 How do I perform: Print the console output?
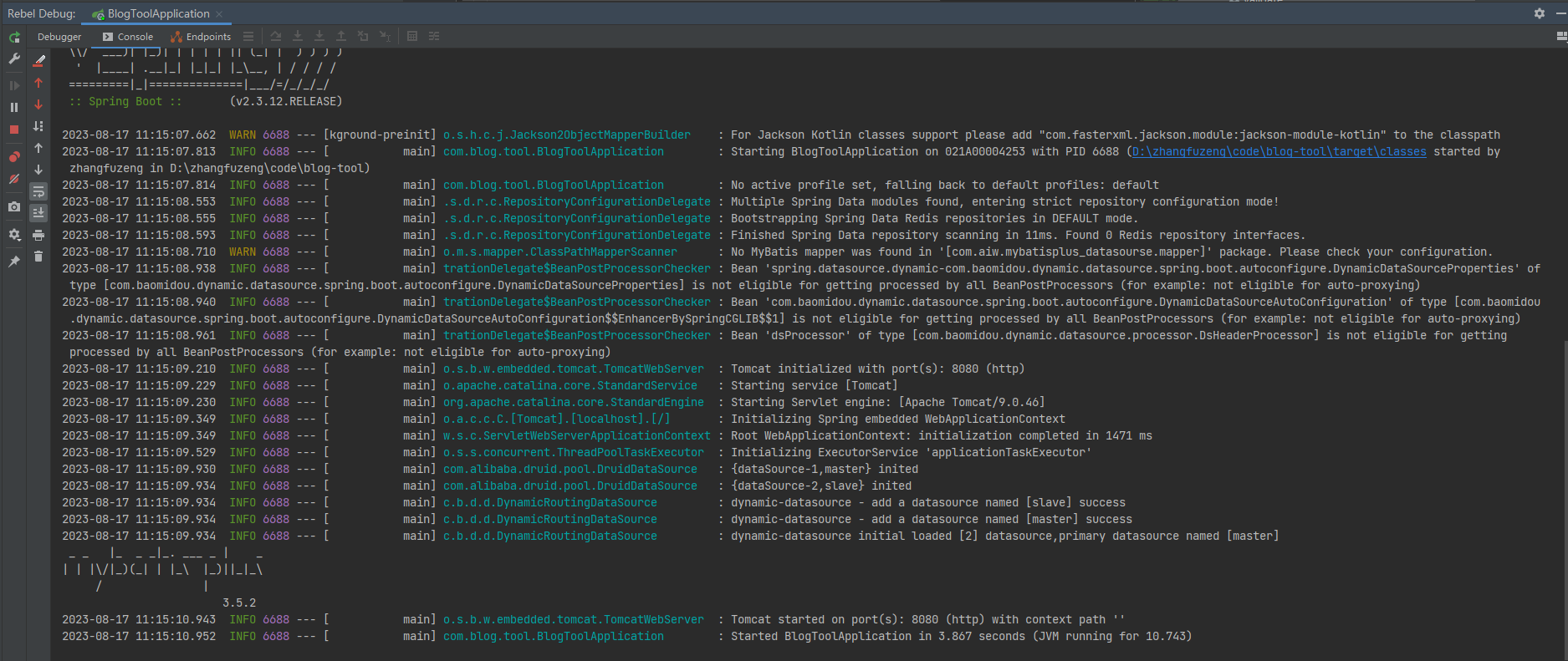point(38,235)
